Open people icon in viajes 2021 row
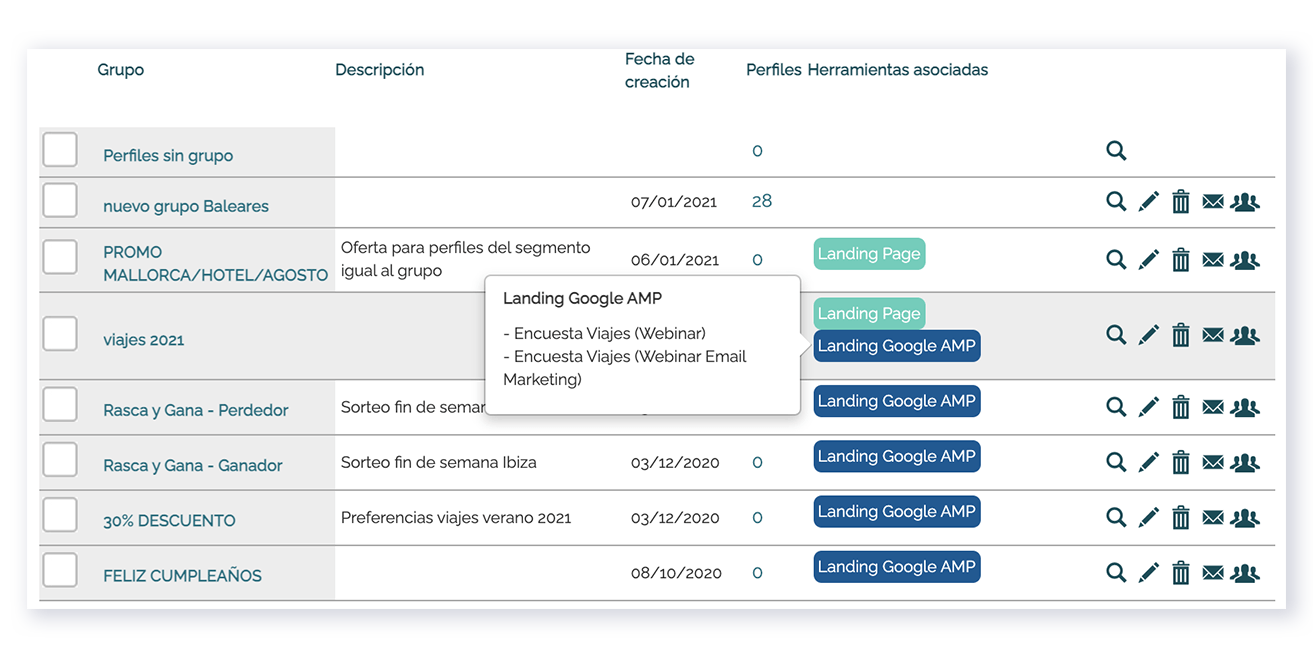Viewport: 1313px width, 657px height. click(x=1245, y=335)
